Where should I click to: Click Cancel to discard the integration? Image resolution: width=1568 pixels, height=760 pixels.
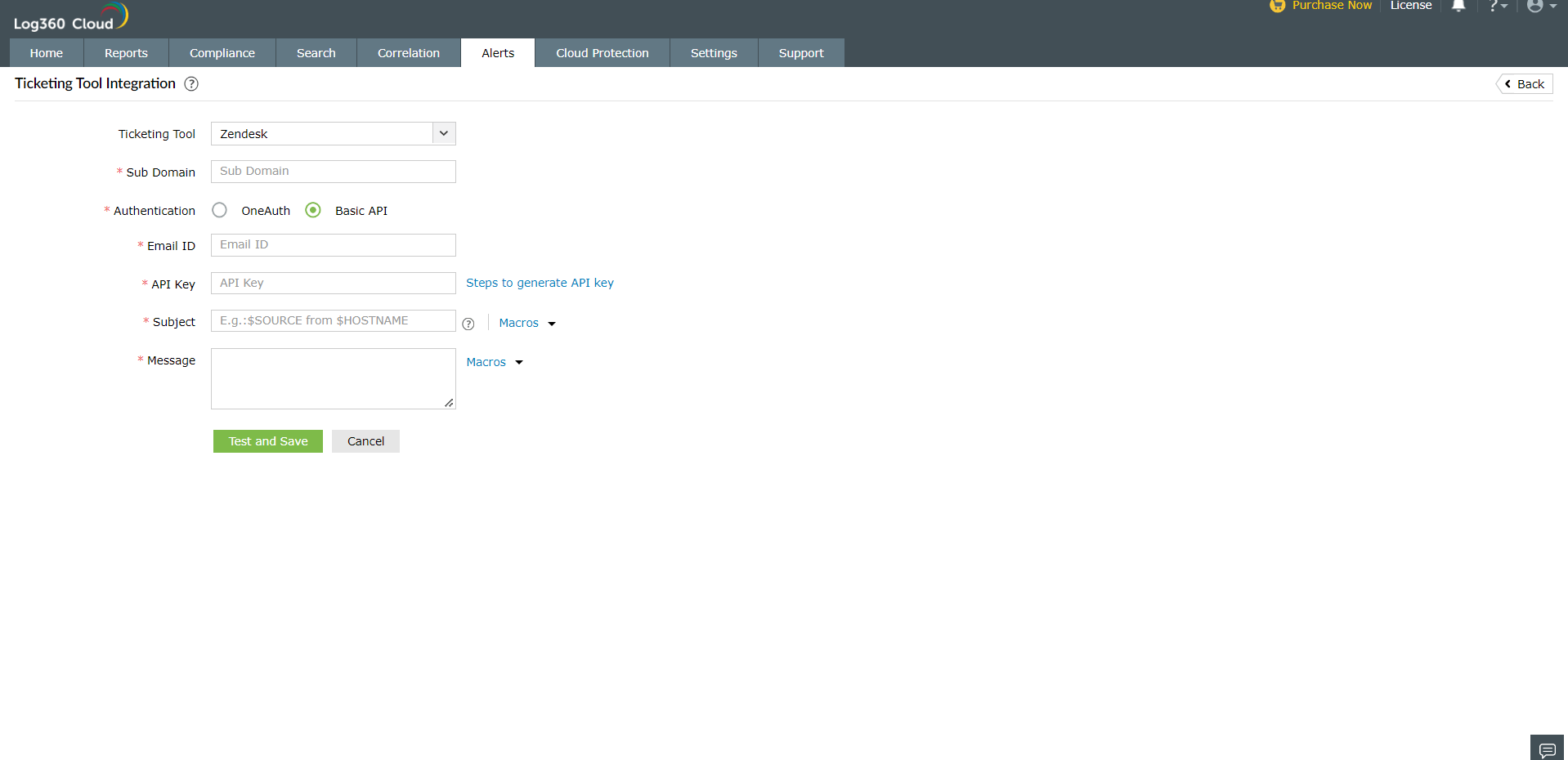click(365, 440)
